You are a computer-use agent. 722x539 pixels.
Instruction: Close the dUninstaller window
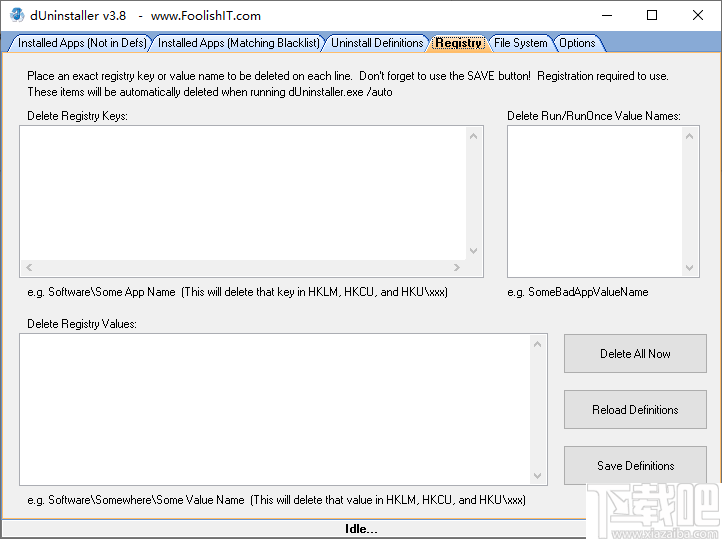698,15
